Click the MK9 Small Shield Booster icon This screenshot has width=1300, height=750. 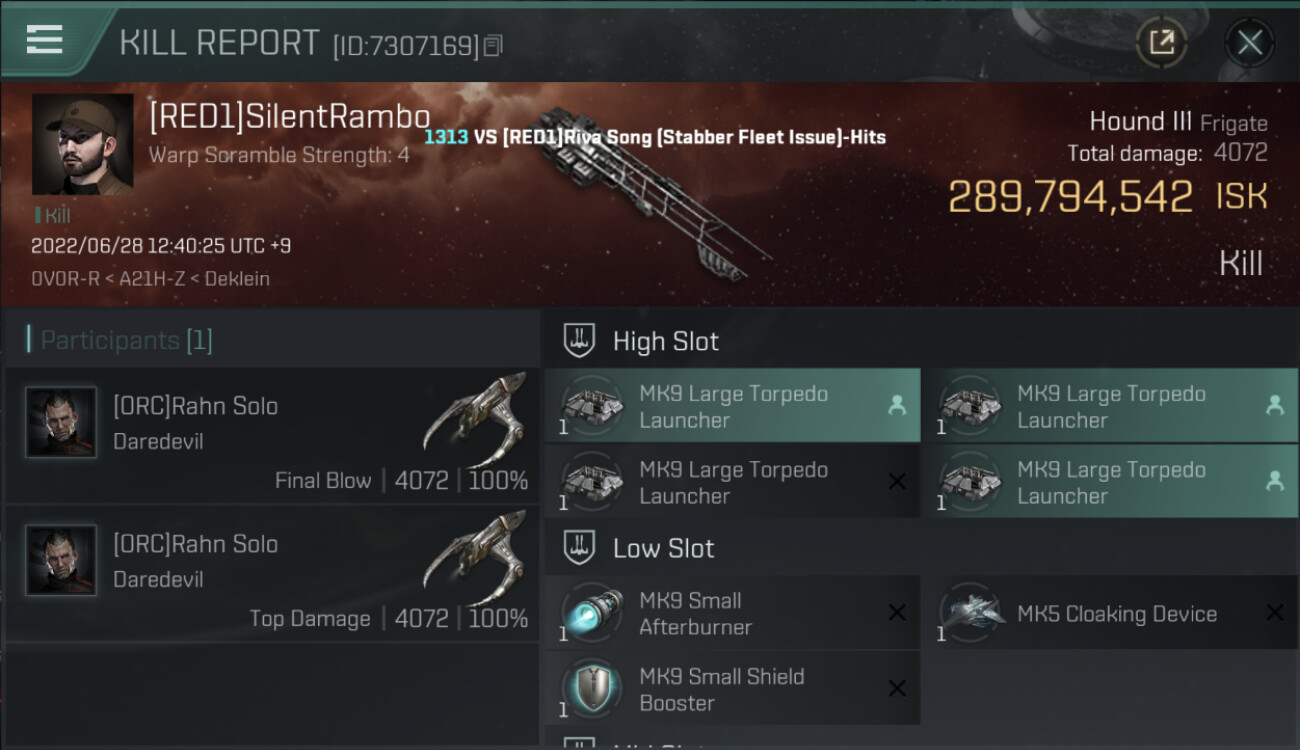point(592,688)
